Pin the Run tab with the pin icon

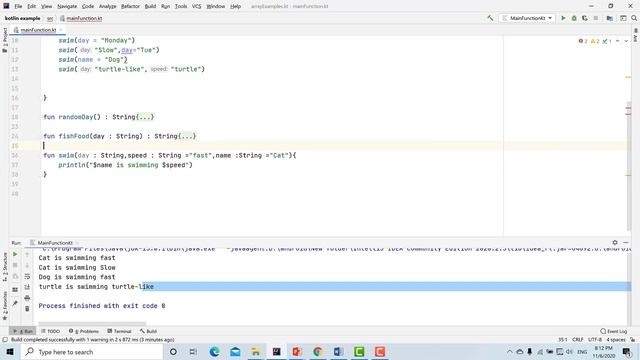(x=15, y=303)
